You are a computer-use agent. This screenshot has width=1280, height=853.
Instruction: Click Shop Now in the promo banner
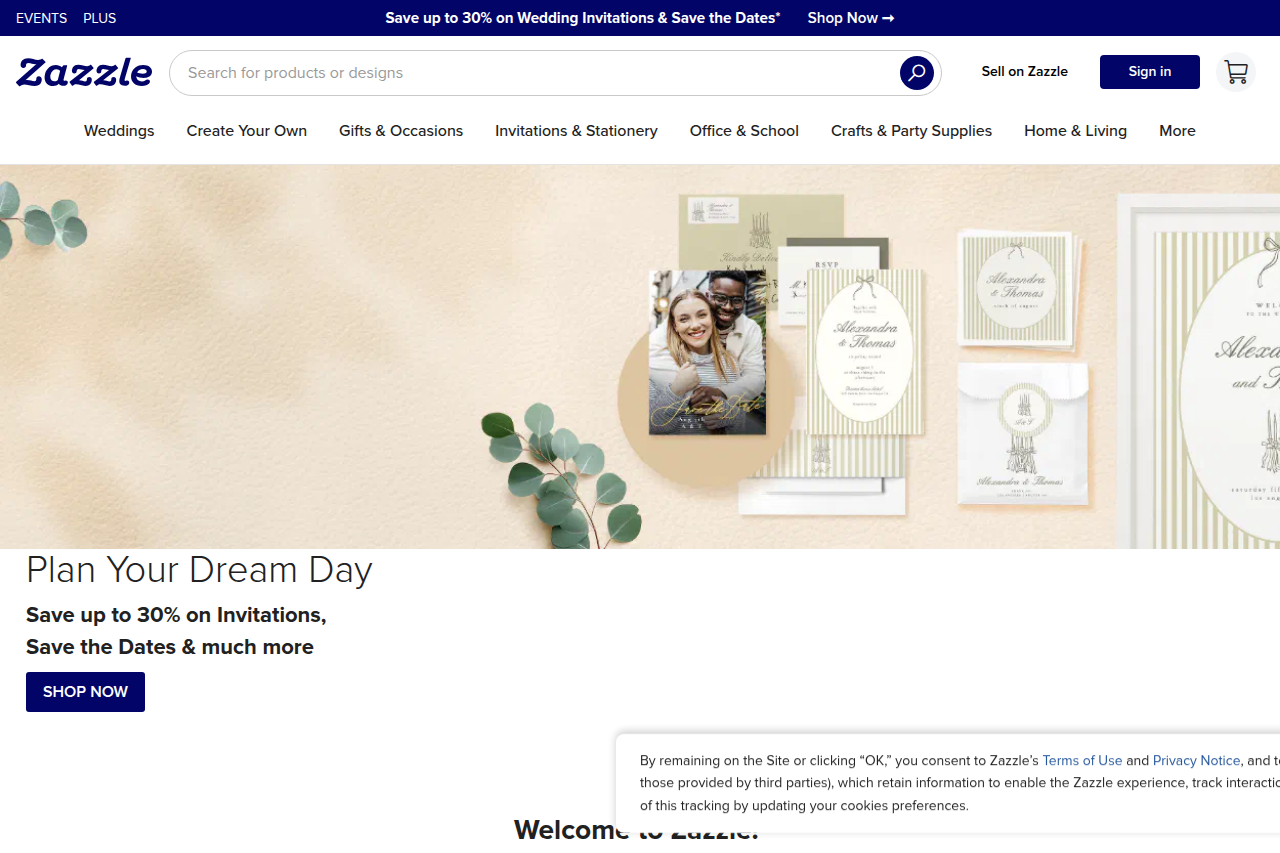[x=850, y=18]
